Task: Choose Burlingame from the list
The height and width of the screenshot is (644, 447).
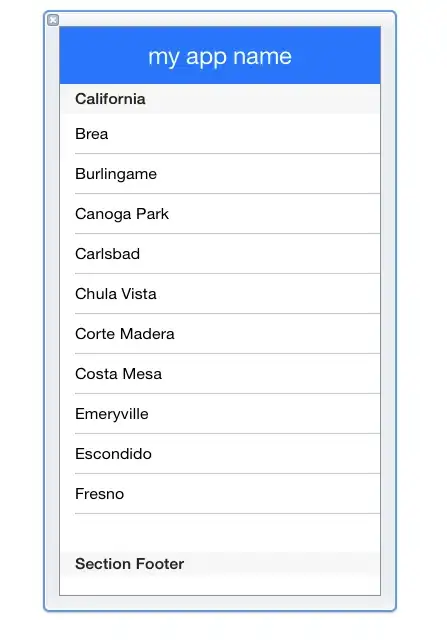Action: (x=220, y=174)
